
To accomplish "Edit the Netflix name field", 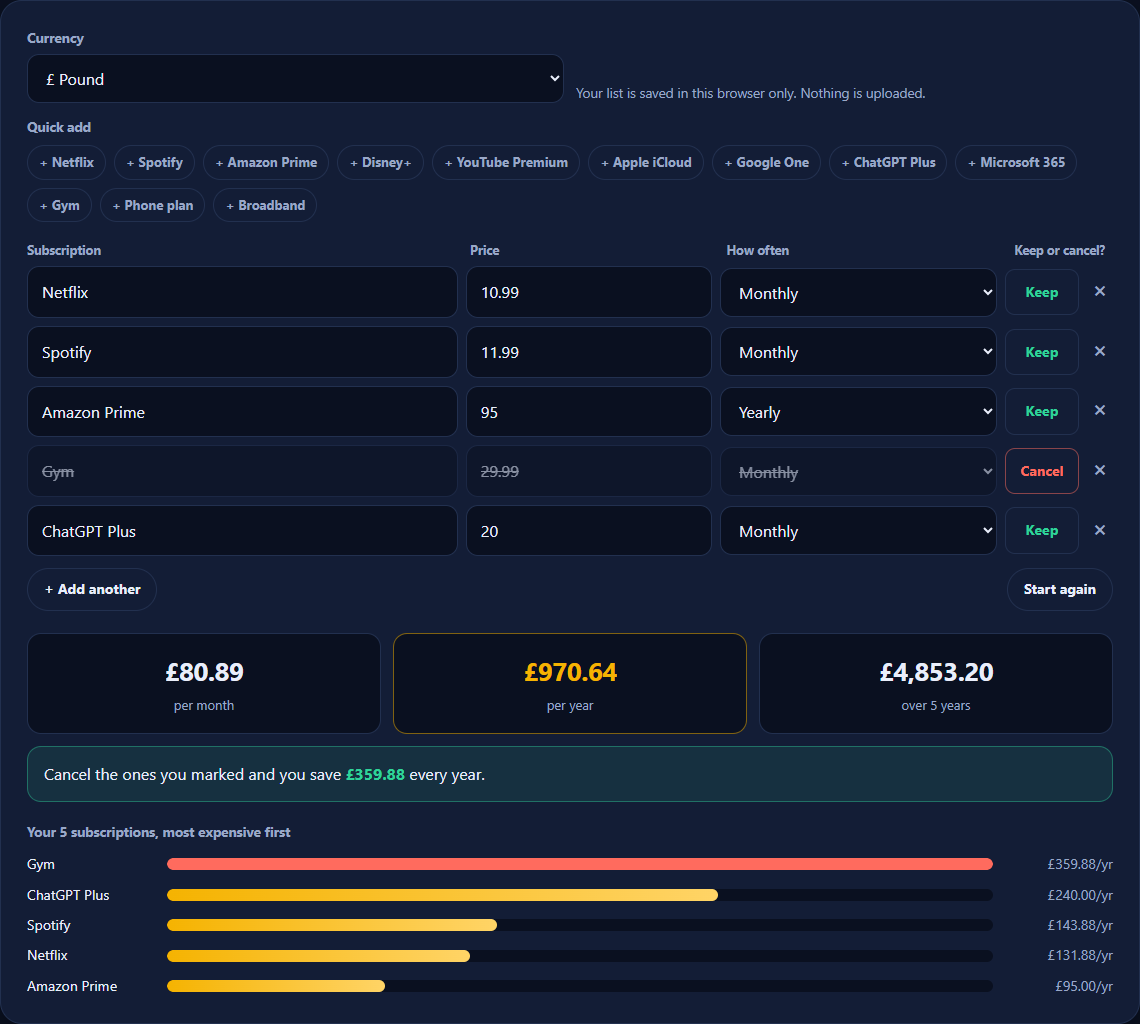I will coord(242,292).
